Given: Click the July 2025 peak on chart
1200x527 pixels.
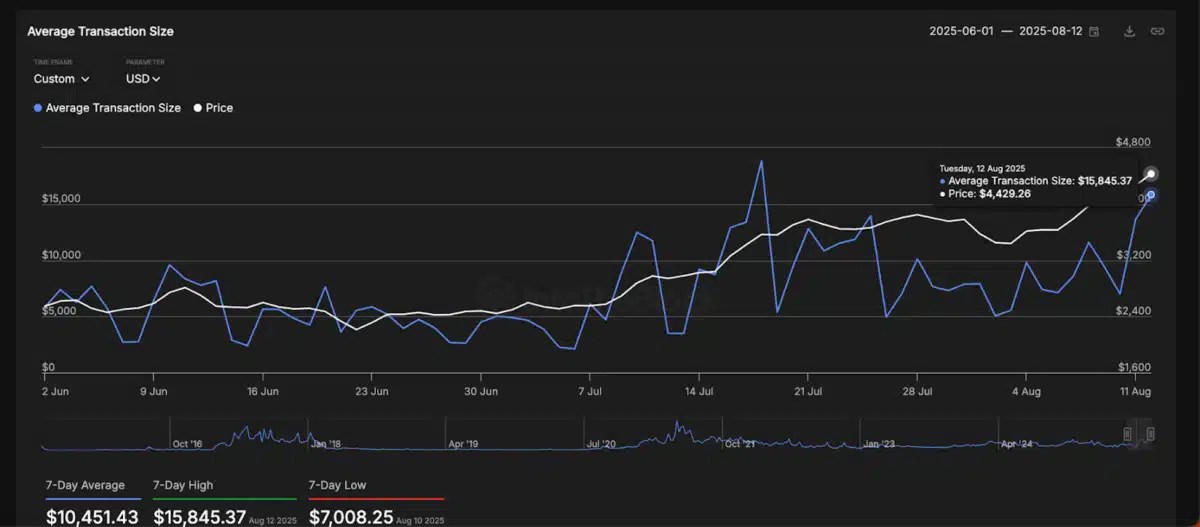Looking at the screenshot, I should pyautogui.click(x=762, y=161).
